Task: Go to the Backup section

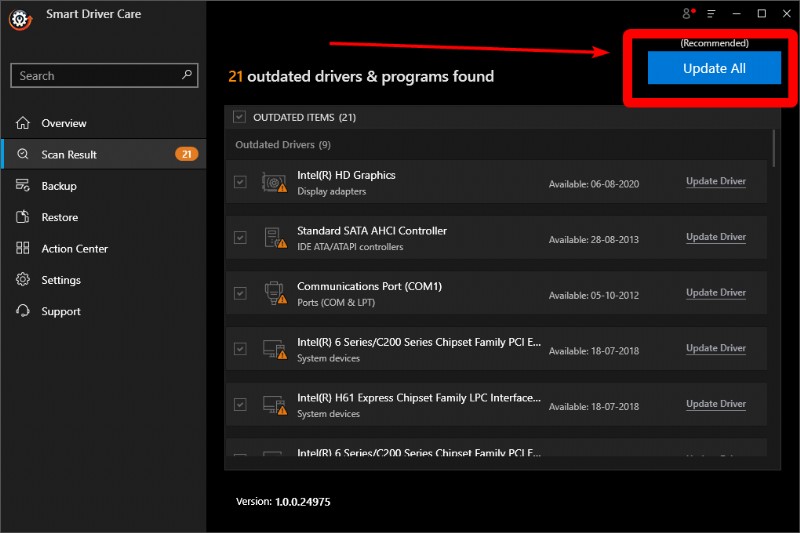Action: click(104, 186)
